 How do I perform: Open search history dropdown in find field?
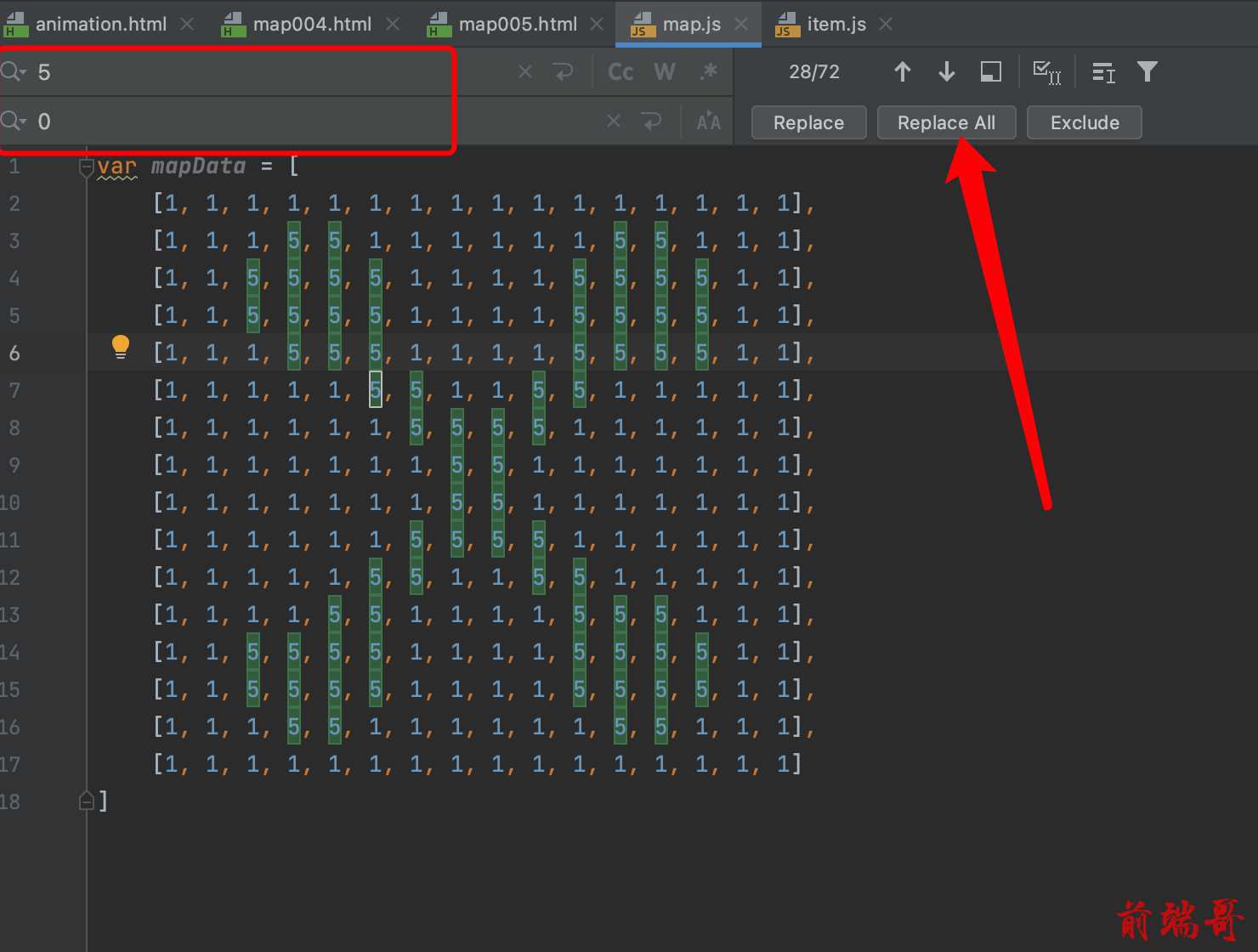[x=14, y=71]
